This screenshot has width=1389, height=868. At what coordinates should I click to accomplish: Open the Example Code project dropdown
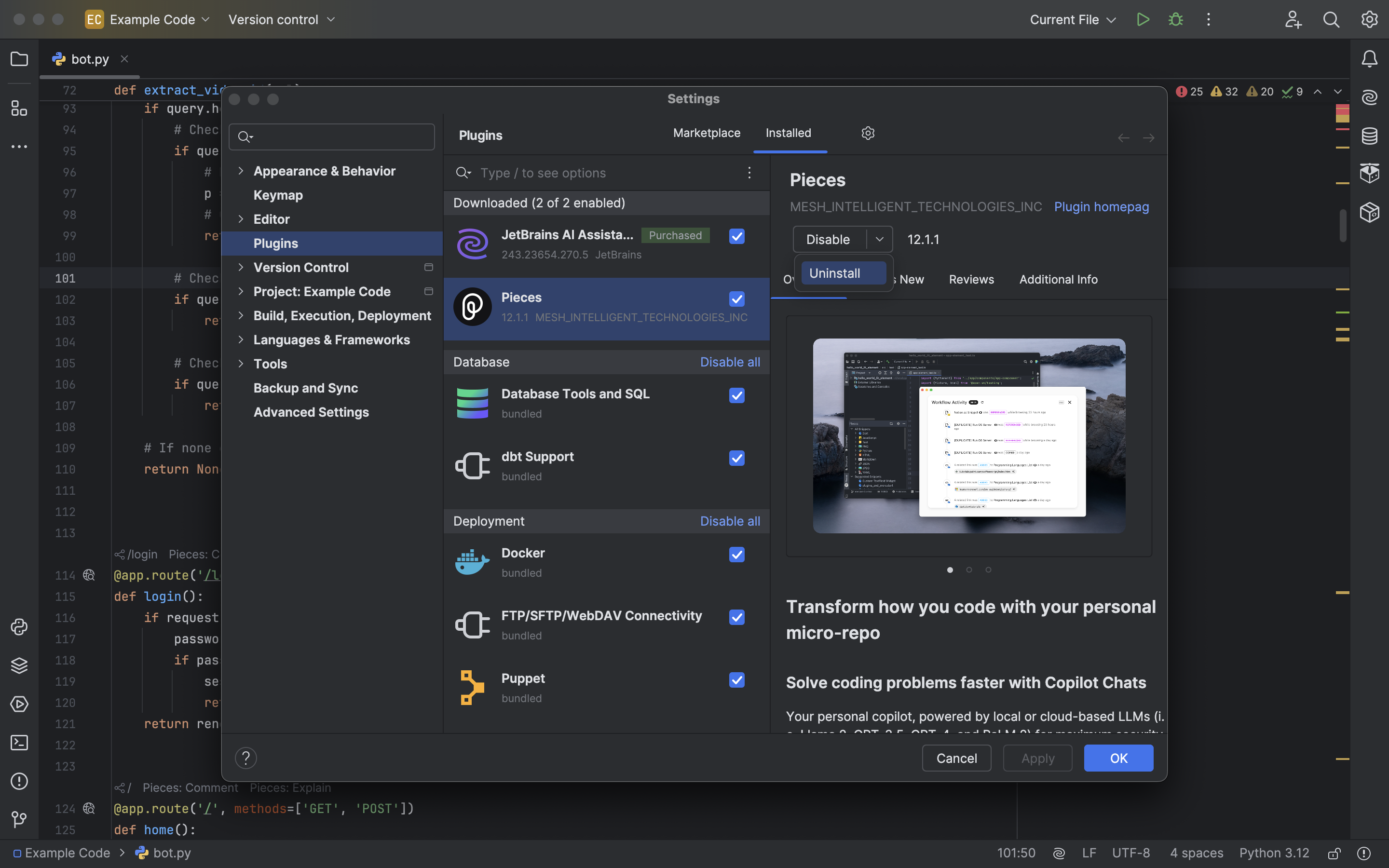148,19
